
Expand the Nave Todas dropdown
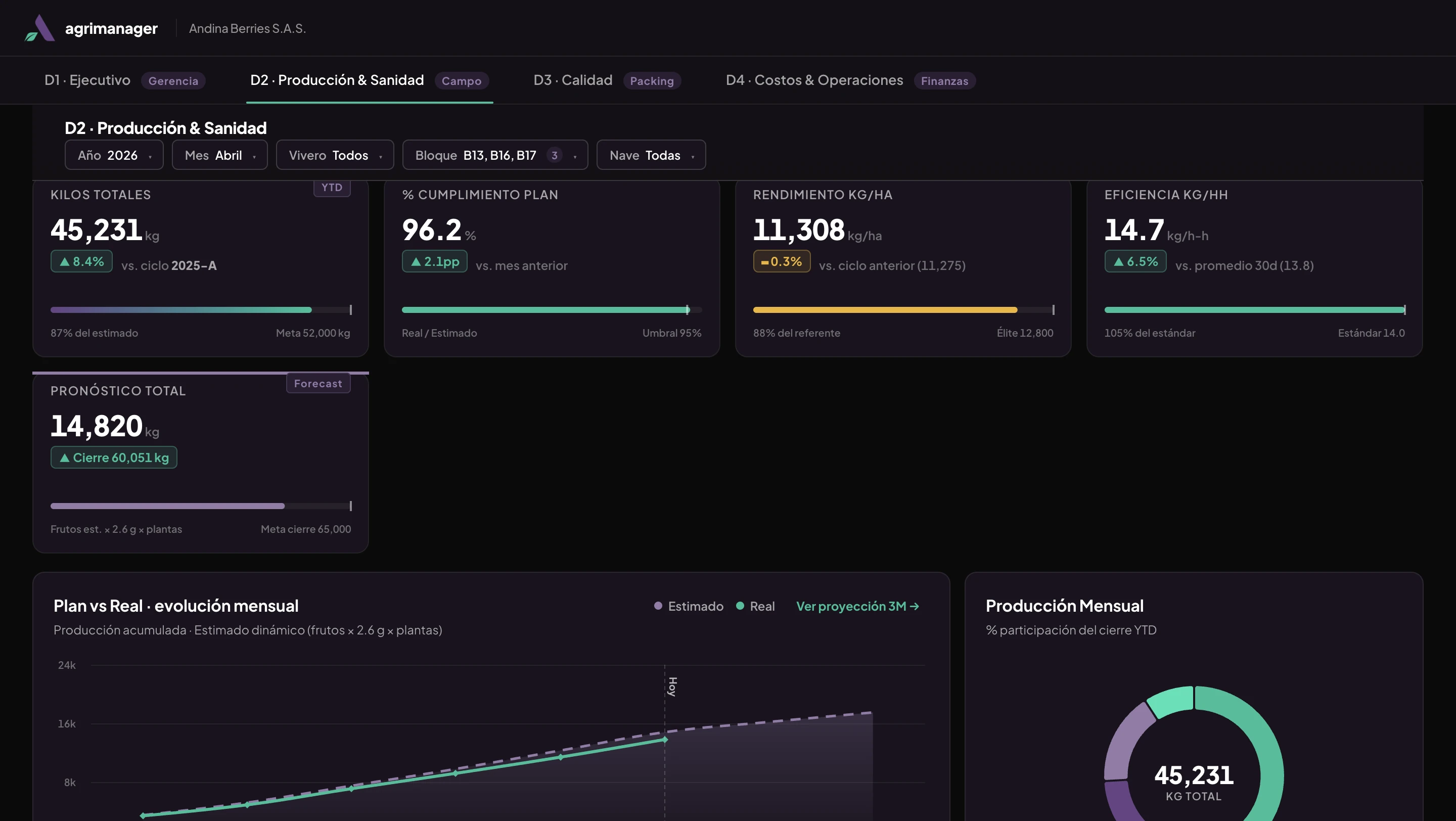(651, 155)
